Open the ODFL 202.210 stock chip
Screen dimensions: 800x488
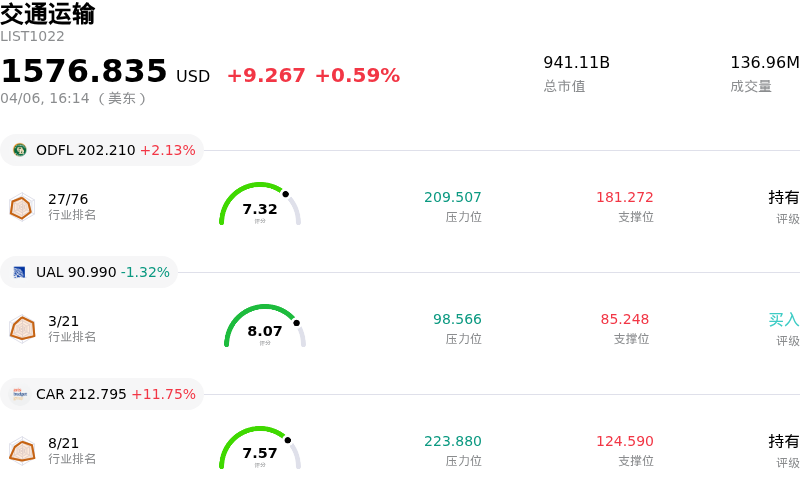[102, 150]
